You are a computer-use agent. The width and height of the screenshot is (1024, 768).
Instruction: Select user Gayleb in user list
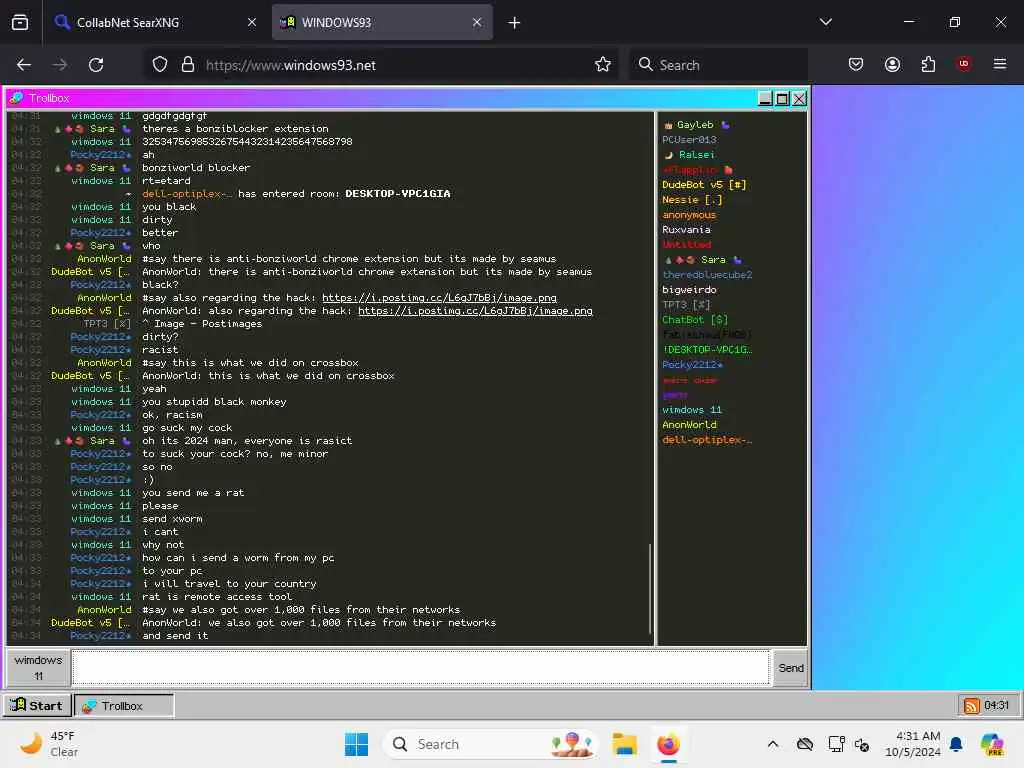(x=695, y=125)
